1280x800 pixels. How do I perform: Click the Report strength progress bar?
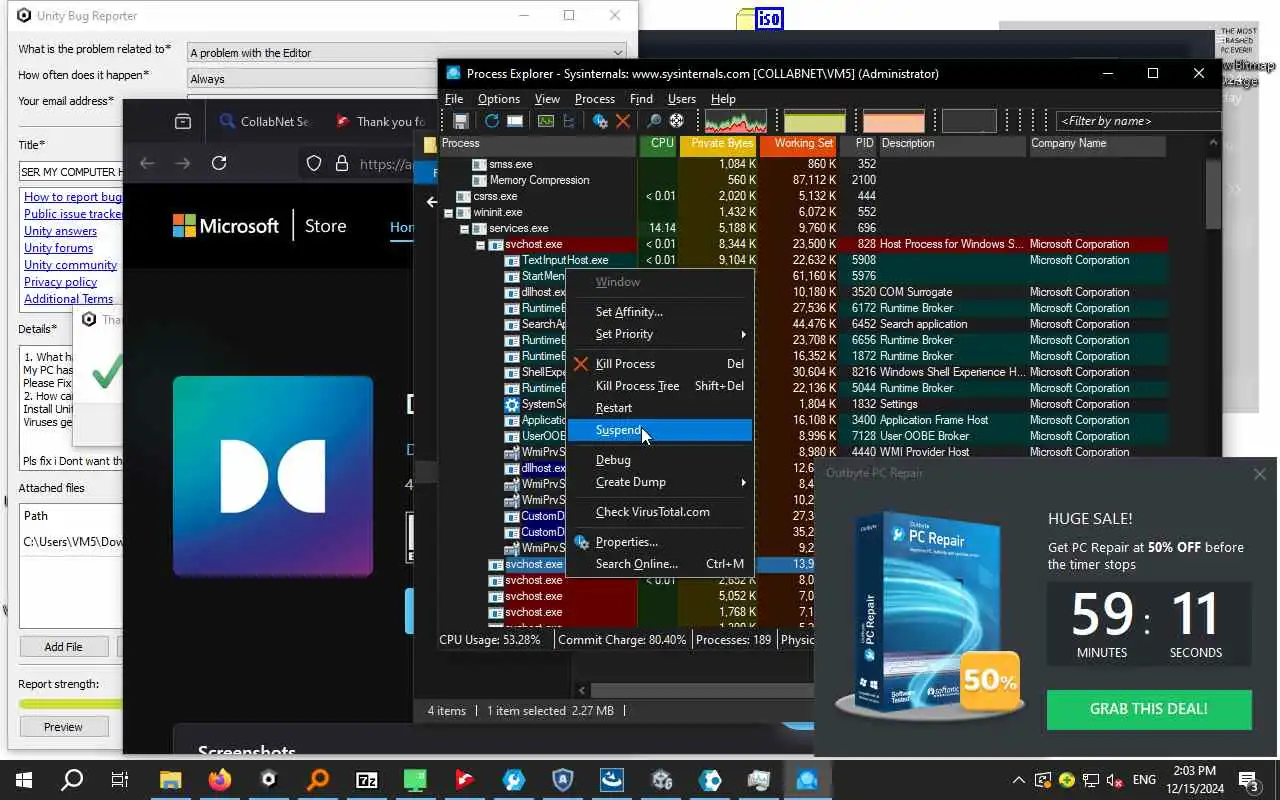70,704
